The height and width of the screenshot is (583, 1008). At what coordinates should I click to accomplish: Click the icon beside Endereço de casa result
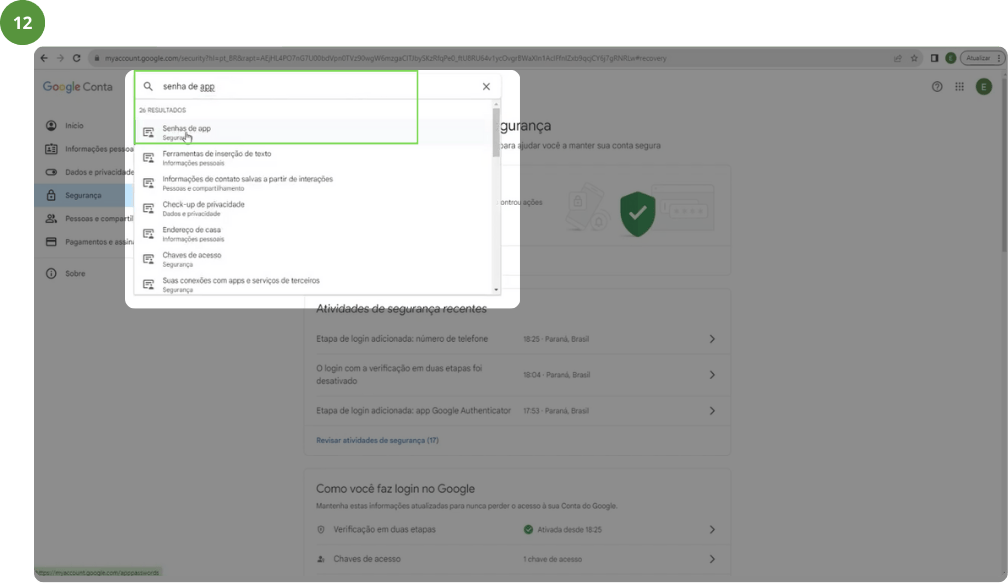pos(148,233)
